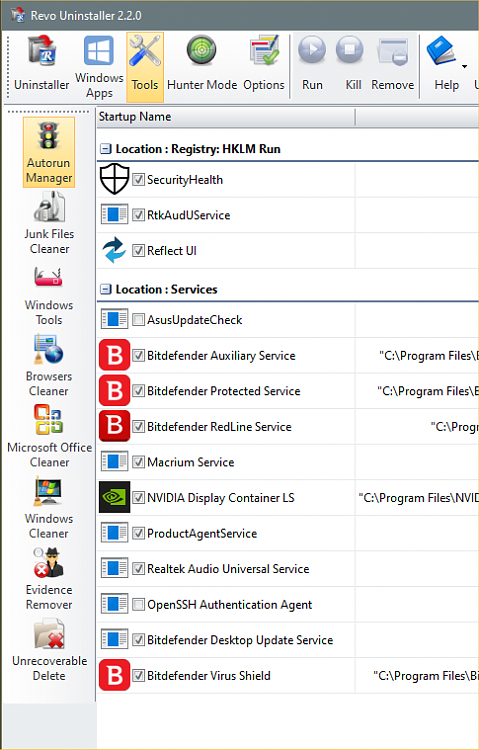Uncheck Bitdefender Auxiliary Service checkbox
This screenshot has width=479, height=750.
(x=138, y=355)
